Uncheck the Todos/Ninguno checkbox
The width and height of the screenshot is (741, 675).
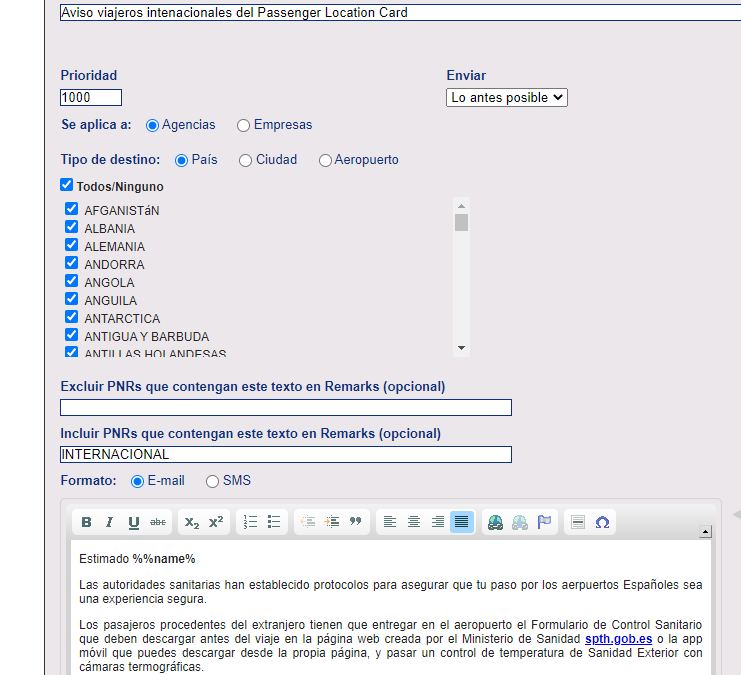tap(67, 185)
